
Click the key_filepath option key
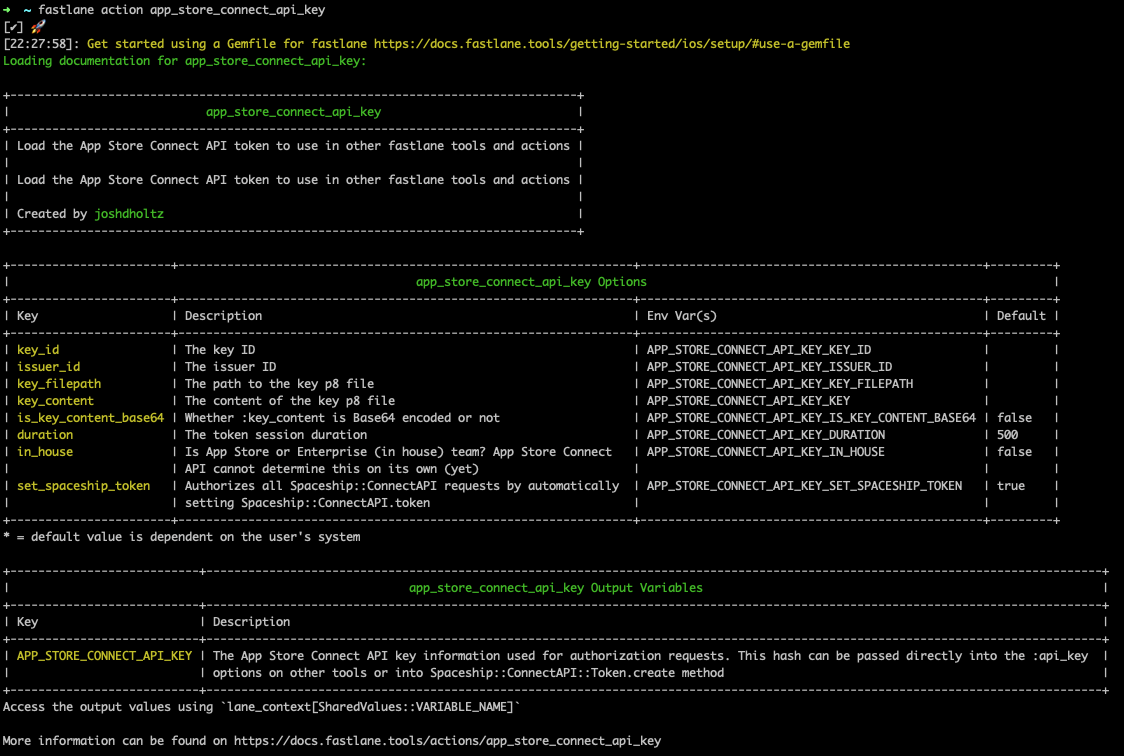[x=59, y=384]
